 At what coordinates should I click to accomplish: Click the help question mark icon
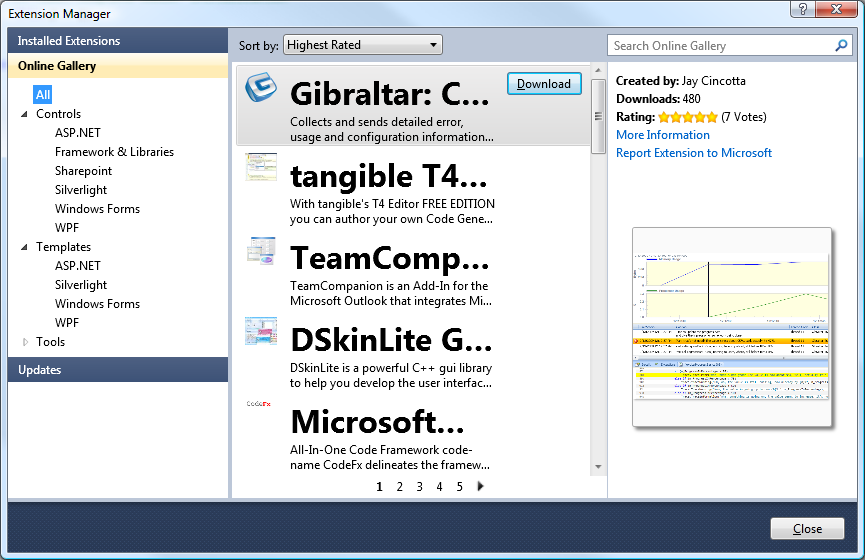[801, 9]
